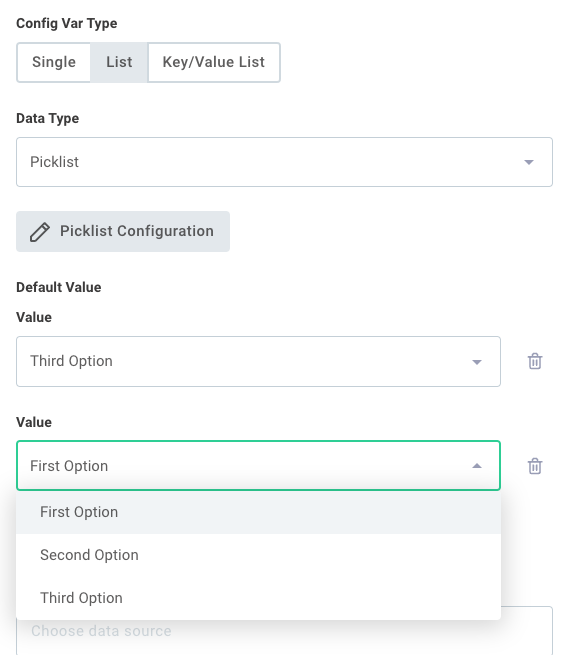
Task: Click the Data Type label
Action: pyautogui.click(x=48, y=118)
